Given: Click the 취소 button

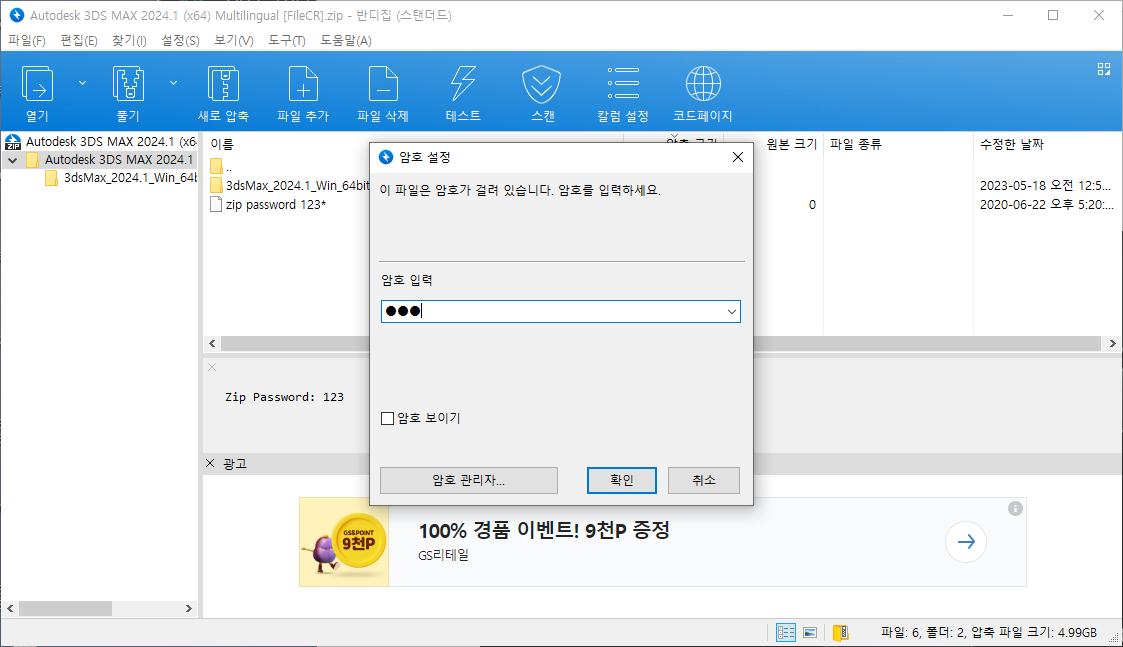Looking at the screenshot, I should [x=703, y=480].
